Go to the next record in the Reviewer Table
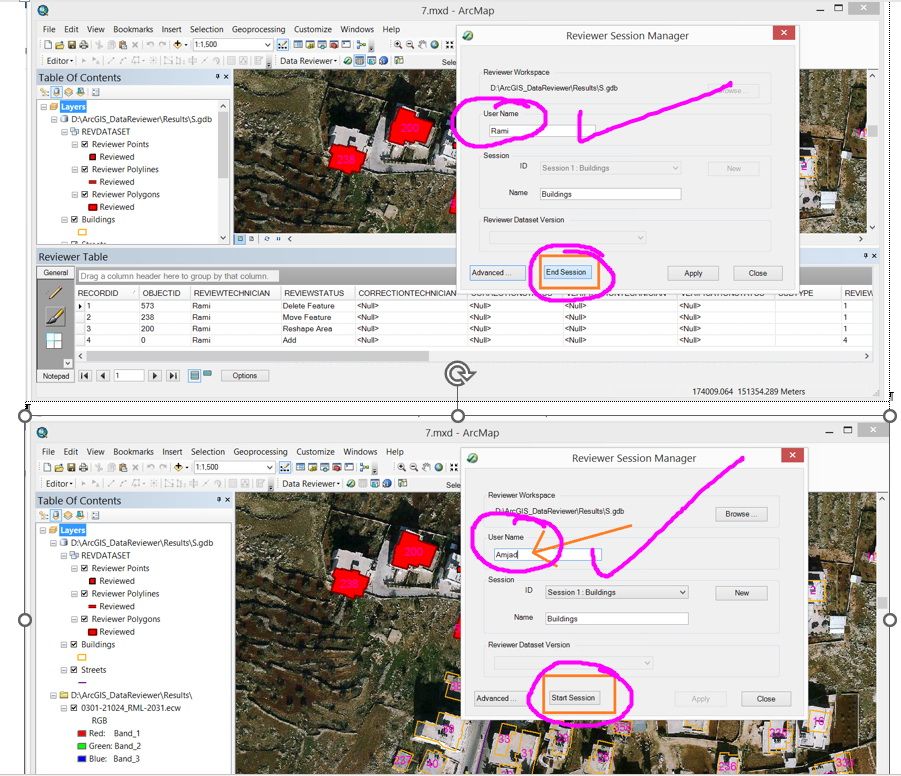This screenshot has width=901, height=776. [x=154, y=376]
